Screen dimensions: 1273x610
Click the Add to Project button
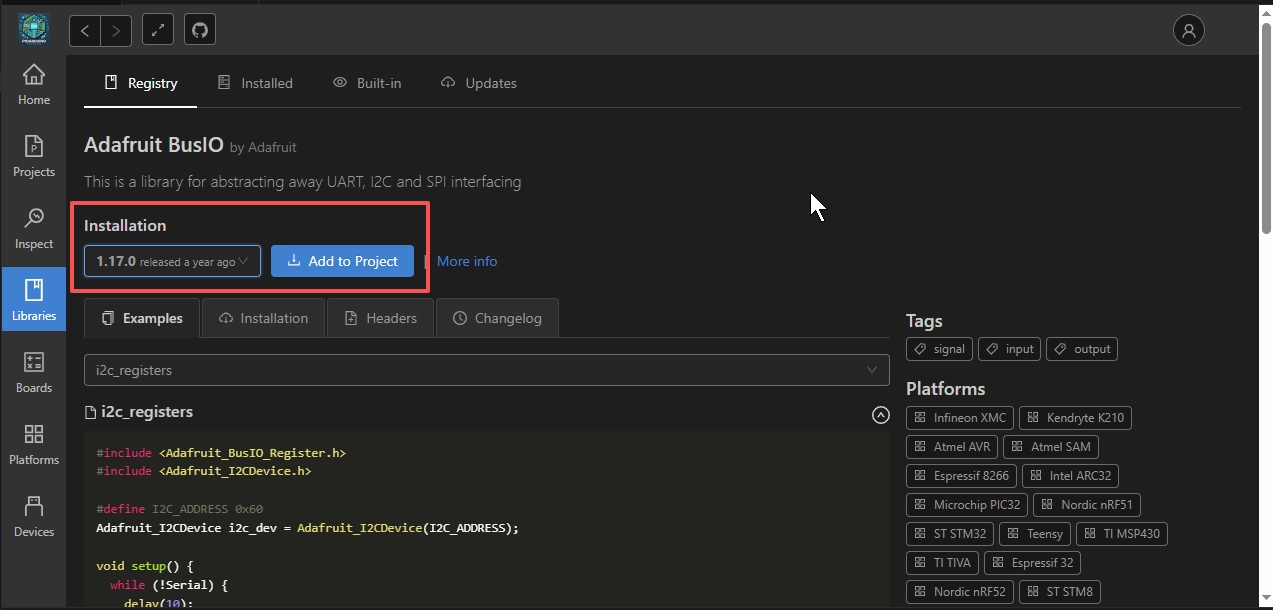coord(342,261)
